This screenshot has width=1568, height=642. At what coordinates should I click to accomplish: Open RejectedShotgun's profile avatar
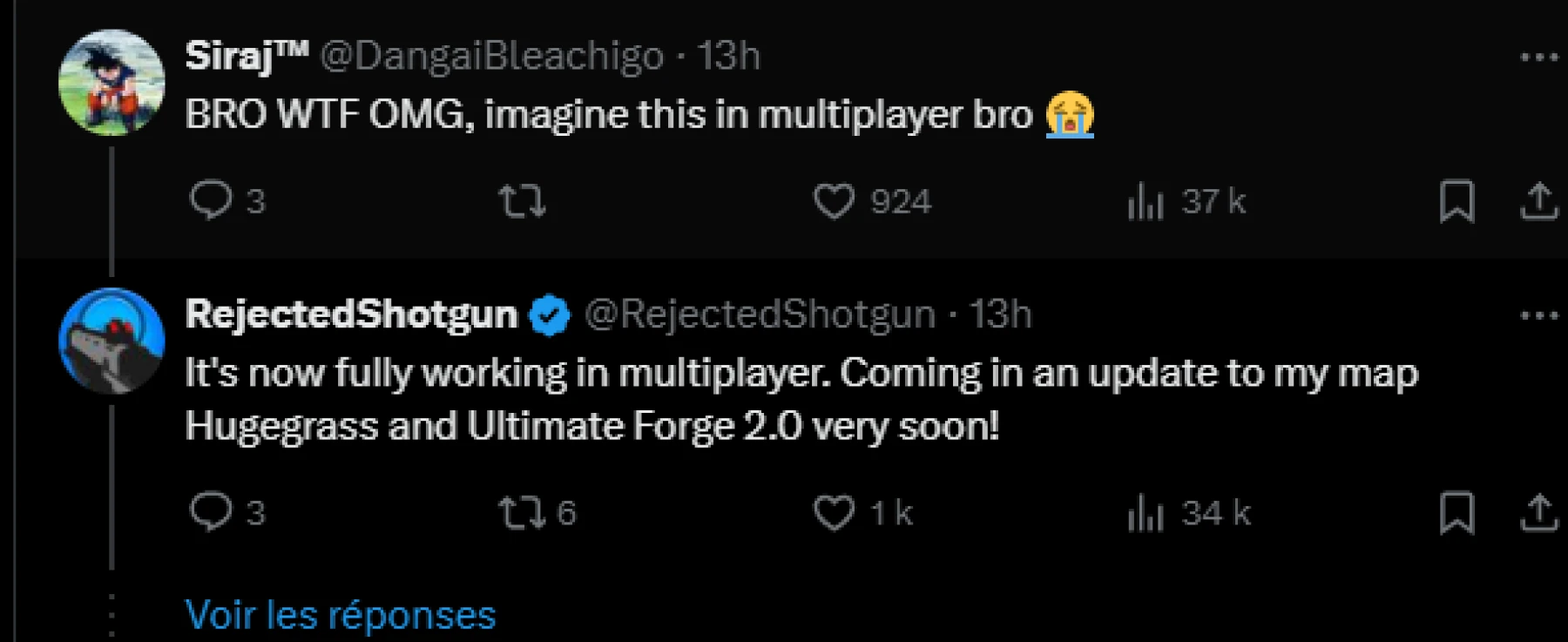(112, 341)
